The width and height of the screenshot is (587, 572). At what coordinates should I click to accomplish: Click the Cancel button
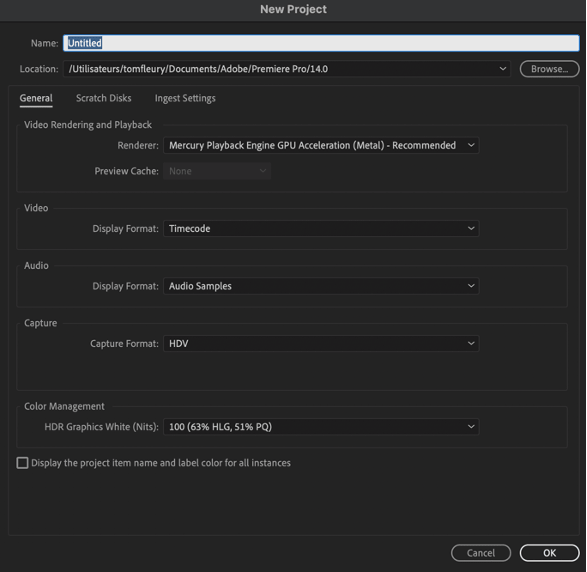481,553
